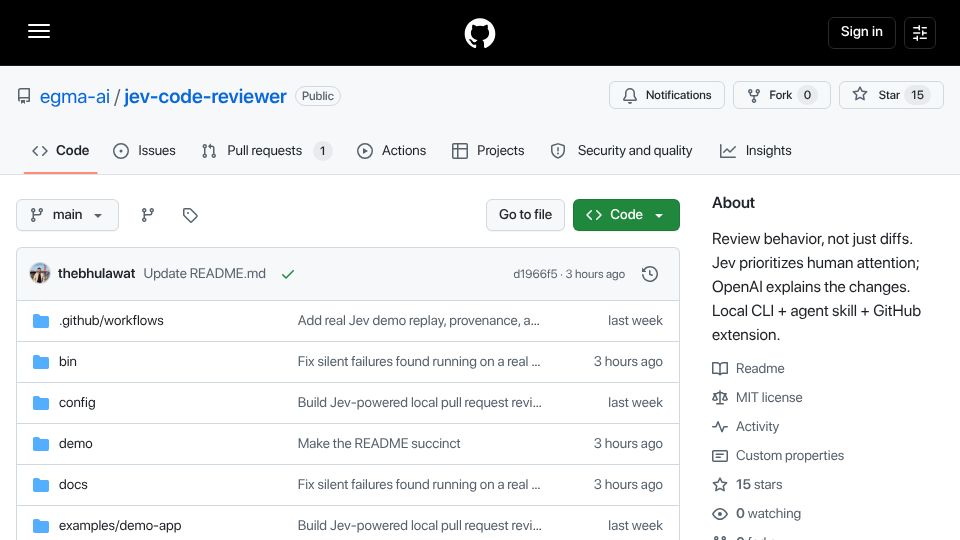Click the Public visibility badge

318,96
